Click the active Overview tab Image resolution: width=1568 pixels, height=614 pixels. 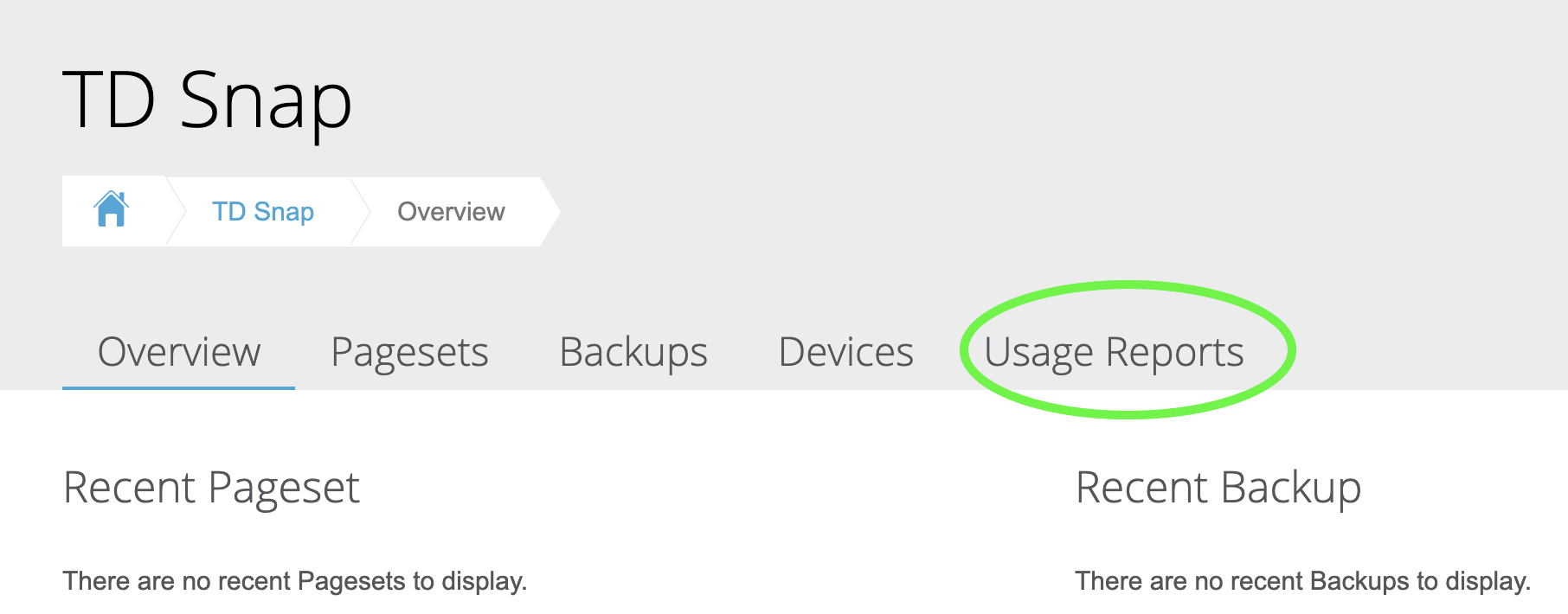[178, 352]
